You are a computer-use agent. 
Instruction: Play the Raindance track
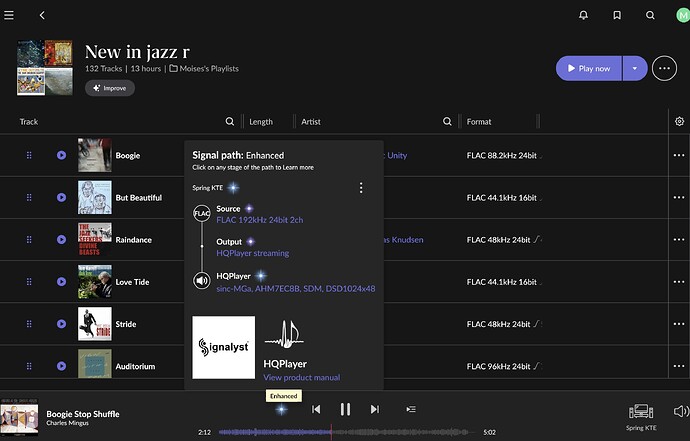click(61, 239)
